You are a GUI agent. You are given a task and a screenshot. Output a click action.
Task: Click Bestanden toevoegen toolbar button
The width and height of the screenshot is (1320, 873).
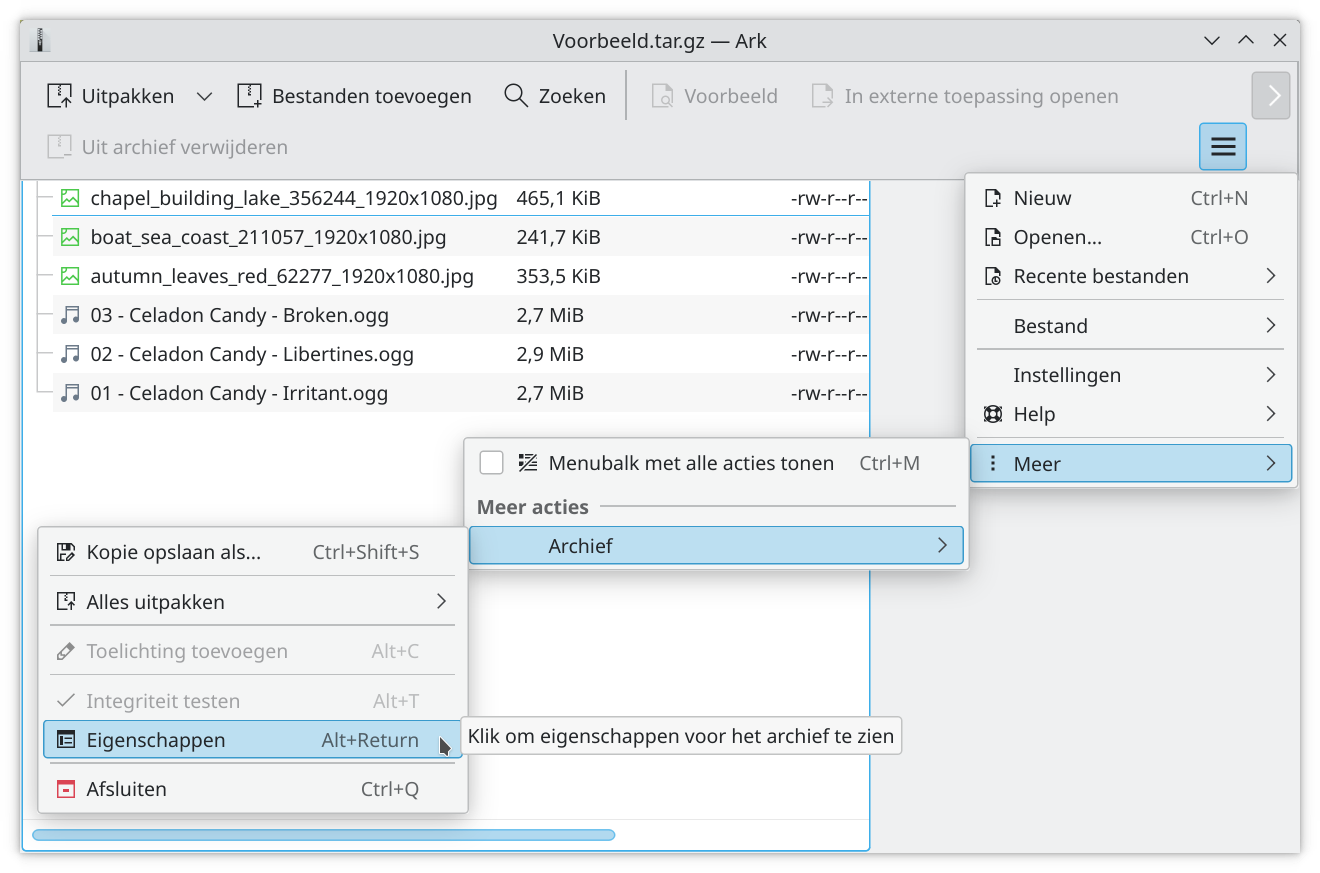coord(354,96)
